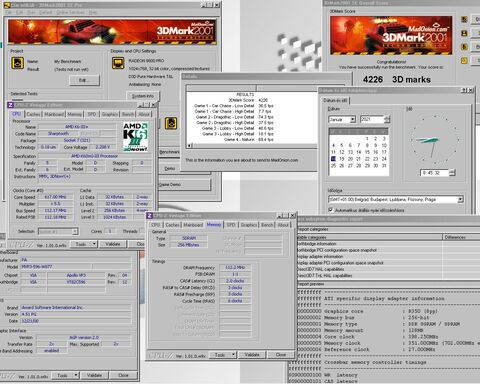Click DRAM Frequency value in CPU-Z Memory window

tap(235, 267)
